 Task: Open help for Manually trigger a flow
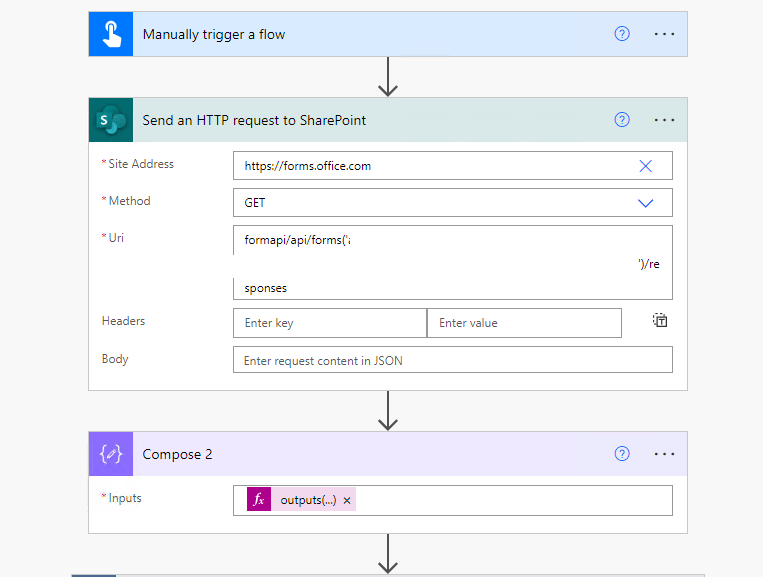622,34
